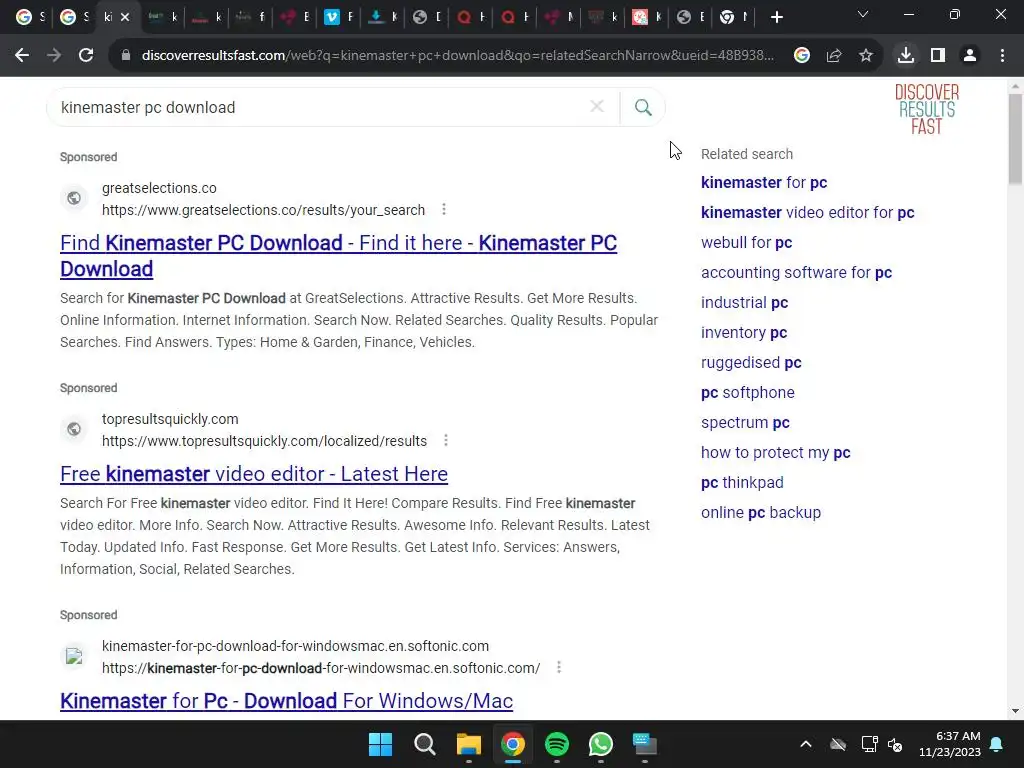Open 'Kinemaster for Pc - Download' link
The image size is (1024, 768).
click(x=286, y=701)
